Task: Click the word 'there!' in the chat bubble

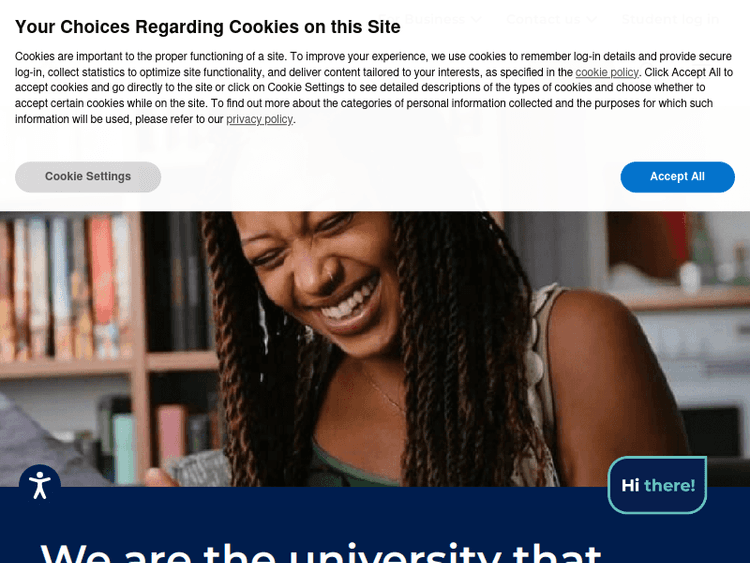Action: click(x=669, y=486)
